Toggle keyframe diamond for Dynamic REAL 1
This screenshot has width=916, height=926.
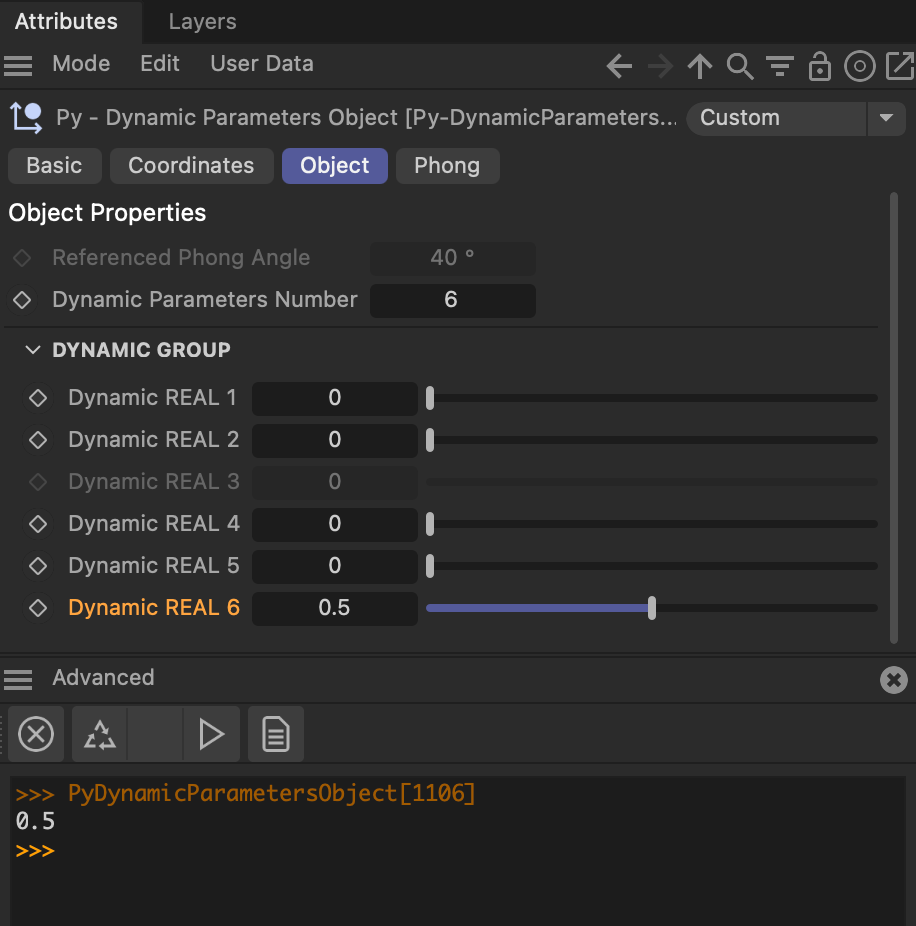(x=38, y=398)
